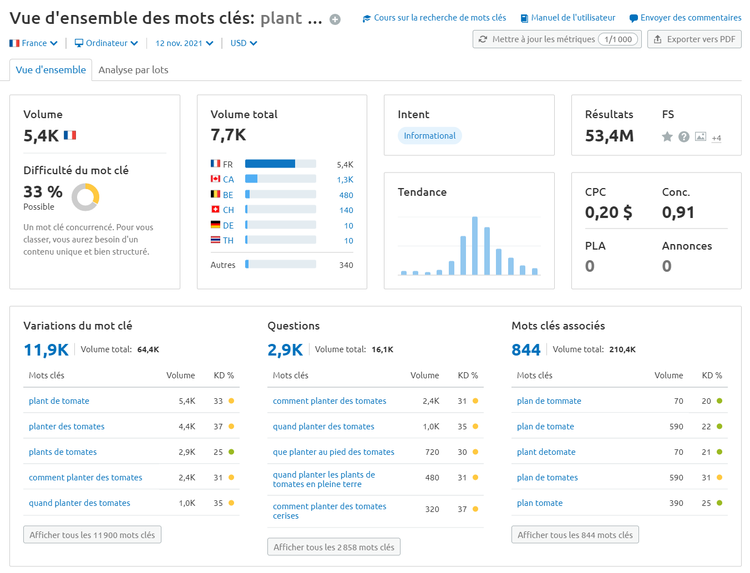Open the 2,9K questions count
This screenshot has height=573, width=750.
click(285, 350)
